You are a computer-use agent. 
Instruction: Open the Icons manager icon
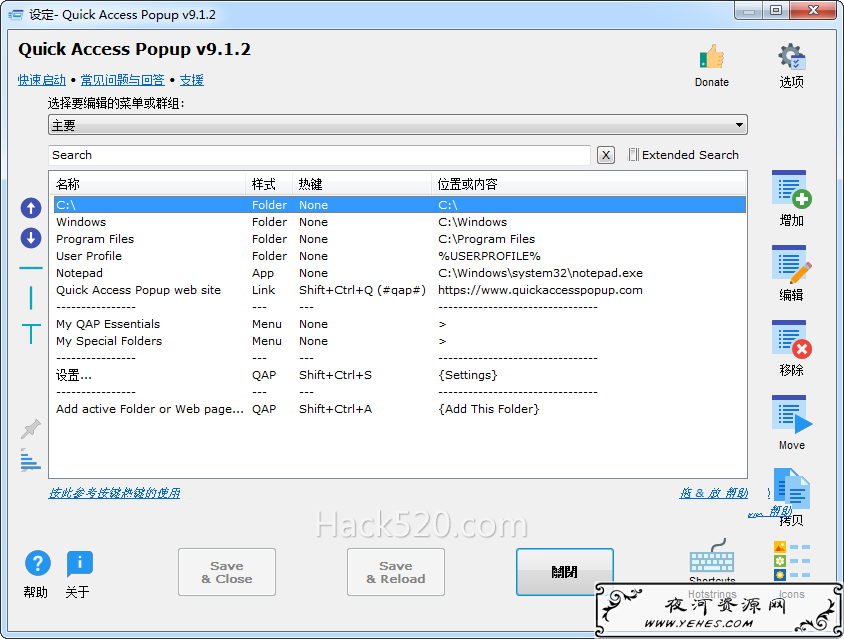click(x=791, y=561)
